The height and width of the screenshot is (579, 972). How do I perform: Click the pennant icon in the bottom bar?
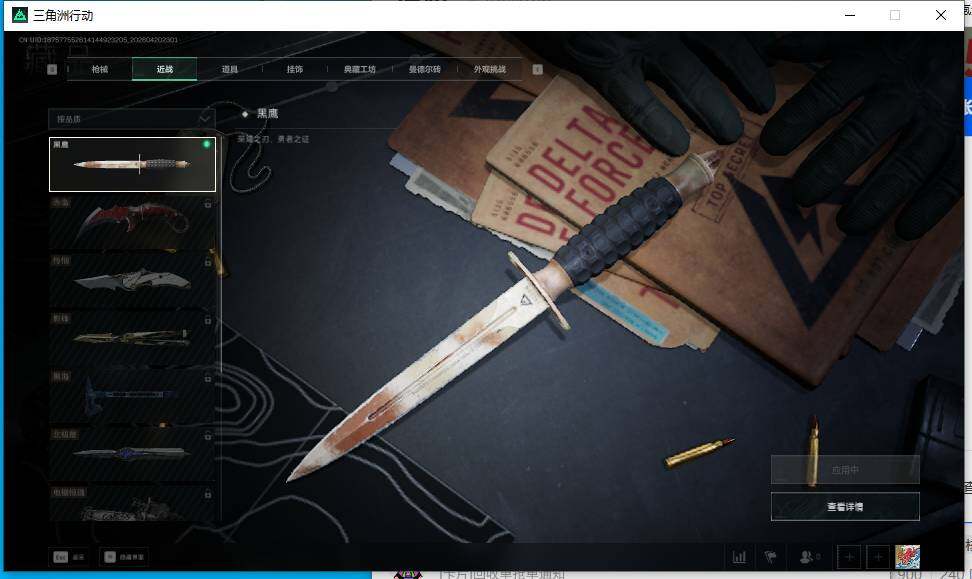click(770, 557)
